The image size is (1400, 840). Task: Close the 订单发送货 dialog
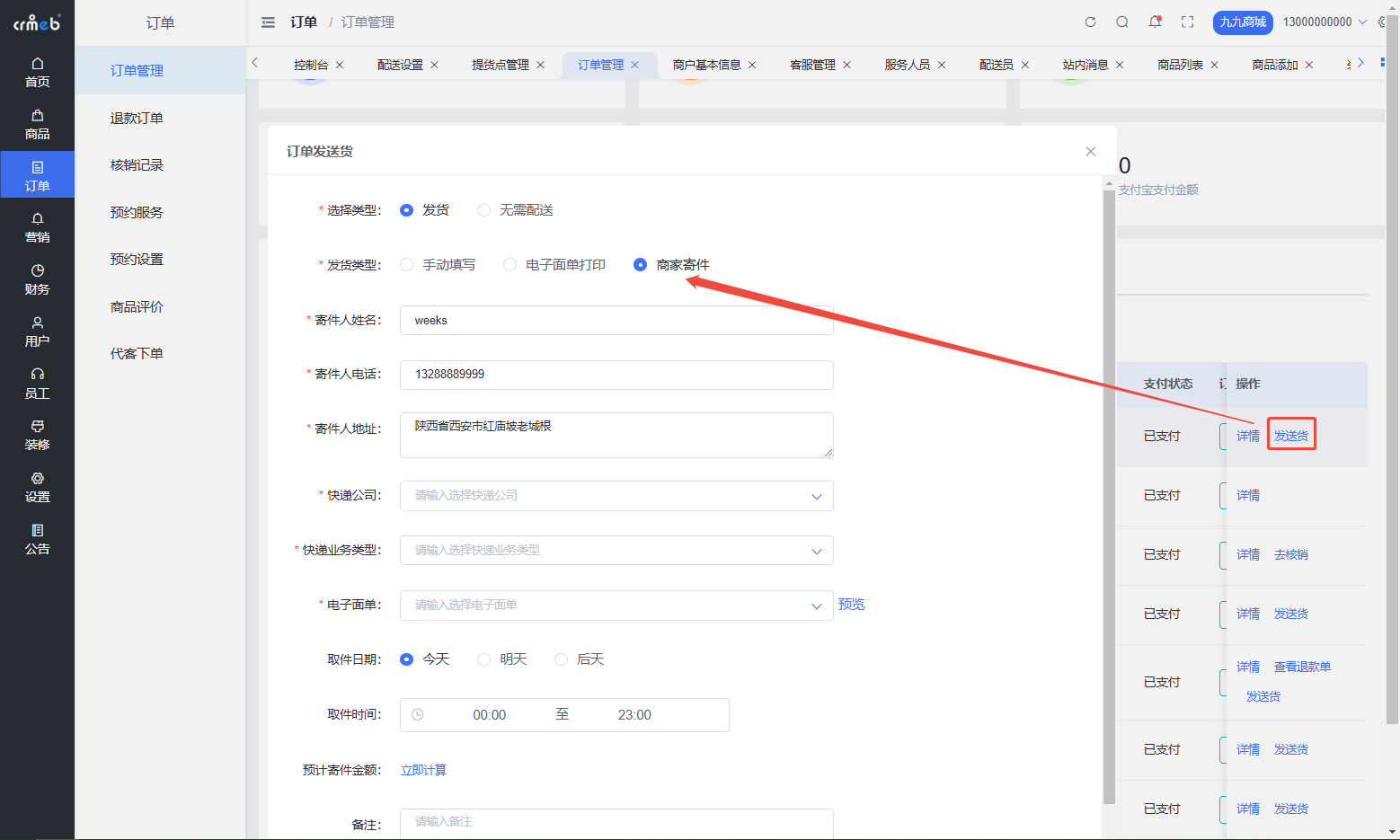coord(1090,152)
